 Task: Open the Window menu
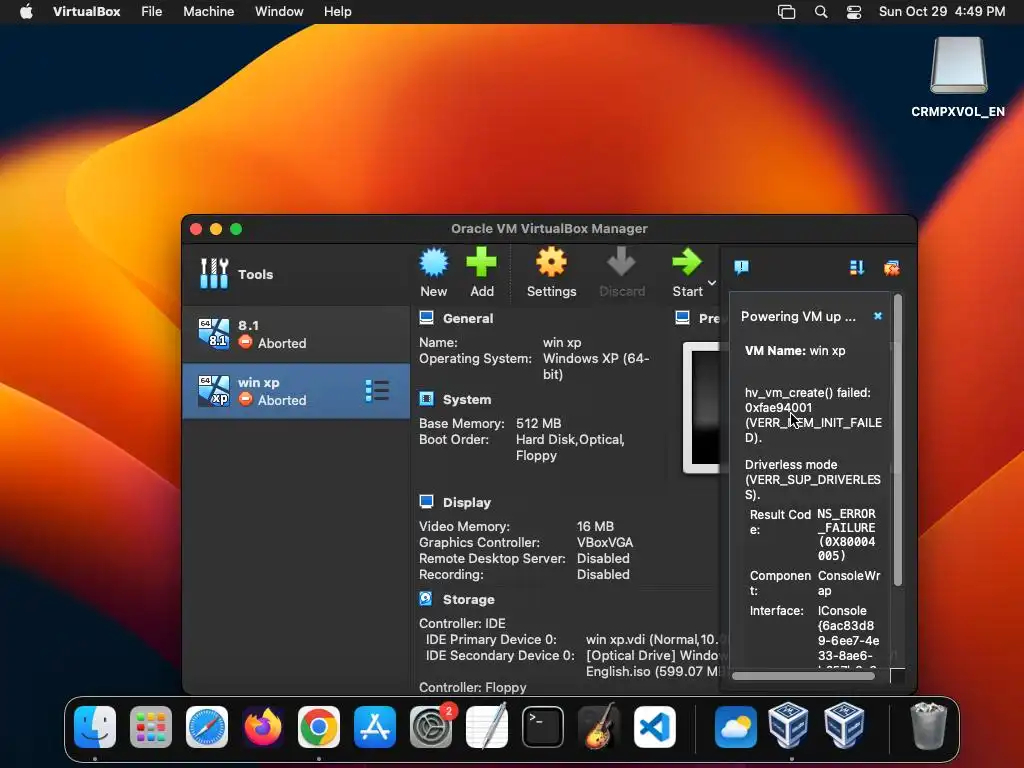coord(279,12)
